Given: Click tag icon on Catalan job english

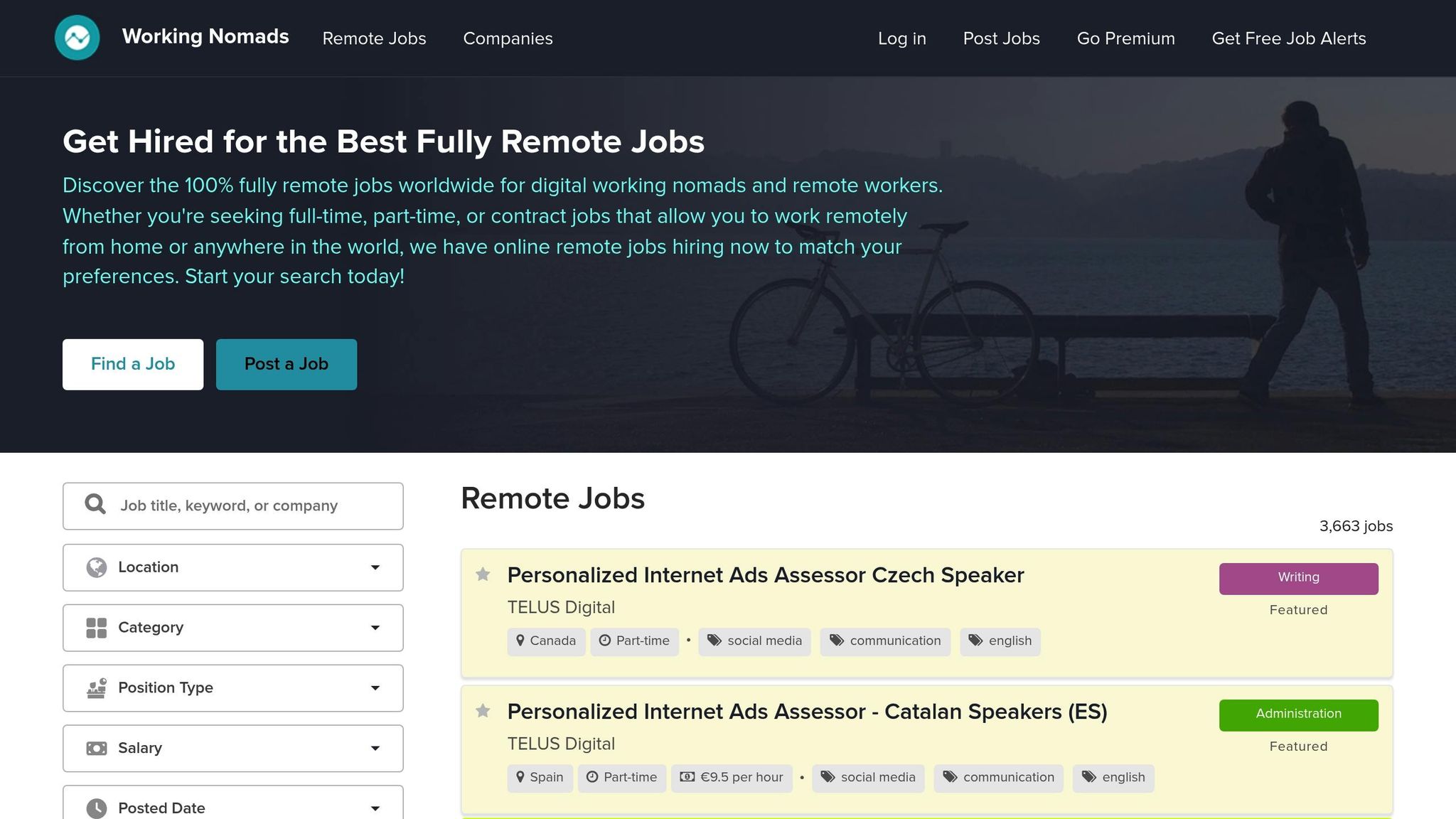Looking at the screenshot, I should [x=1089, y=777].
